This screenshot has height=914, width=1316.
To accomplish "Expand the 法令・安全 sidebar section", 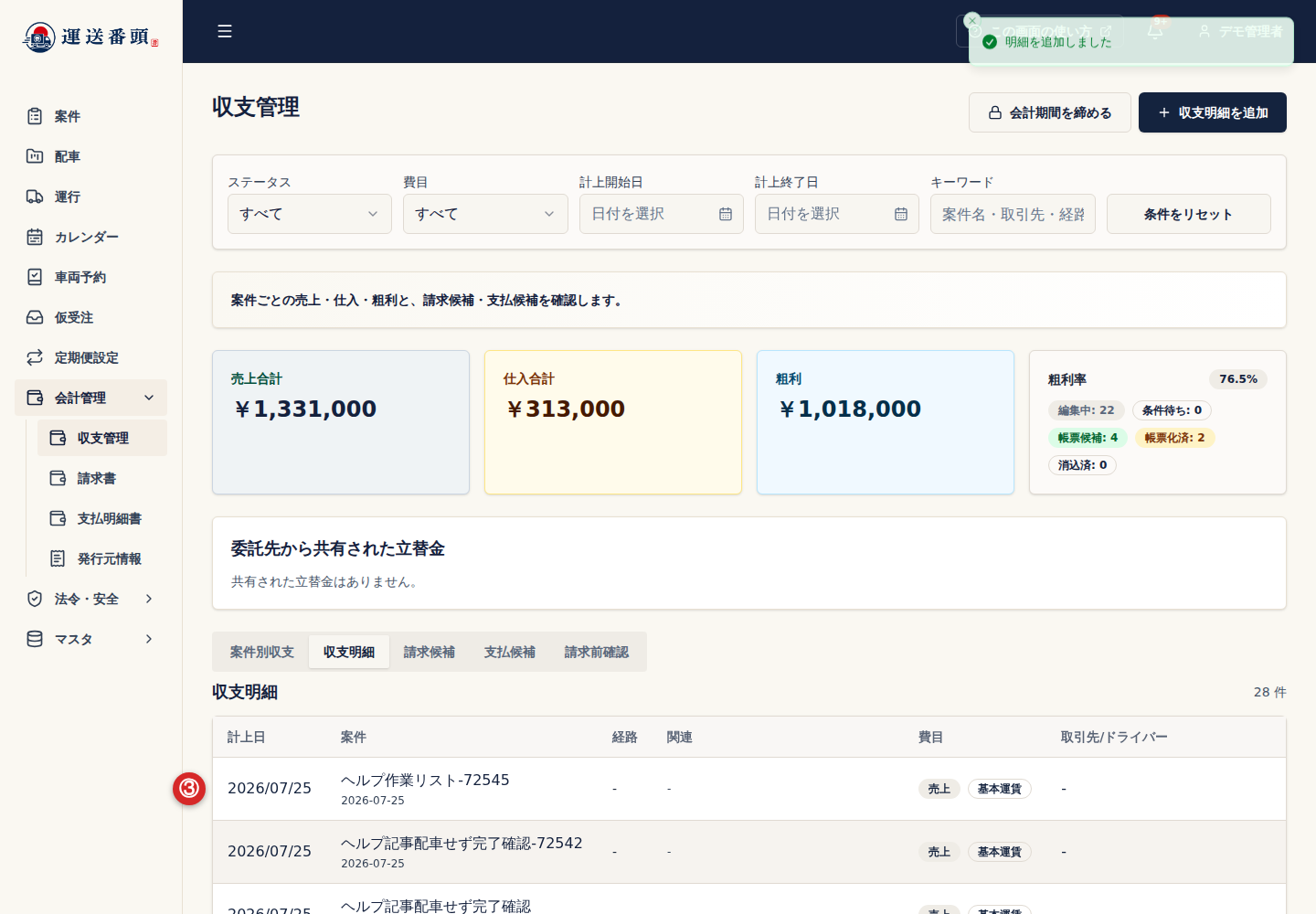I will pyautogui.click(x=90, y=599).
